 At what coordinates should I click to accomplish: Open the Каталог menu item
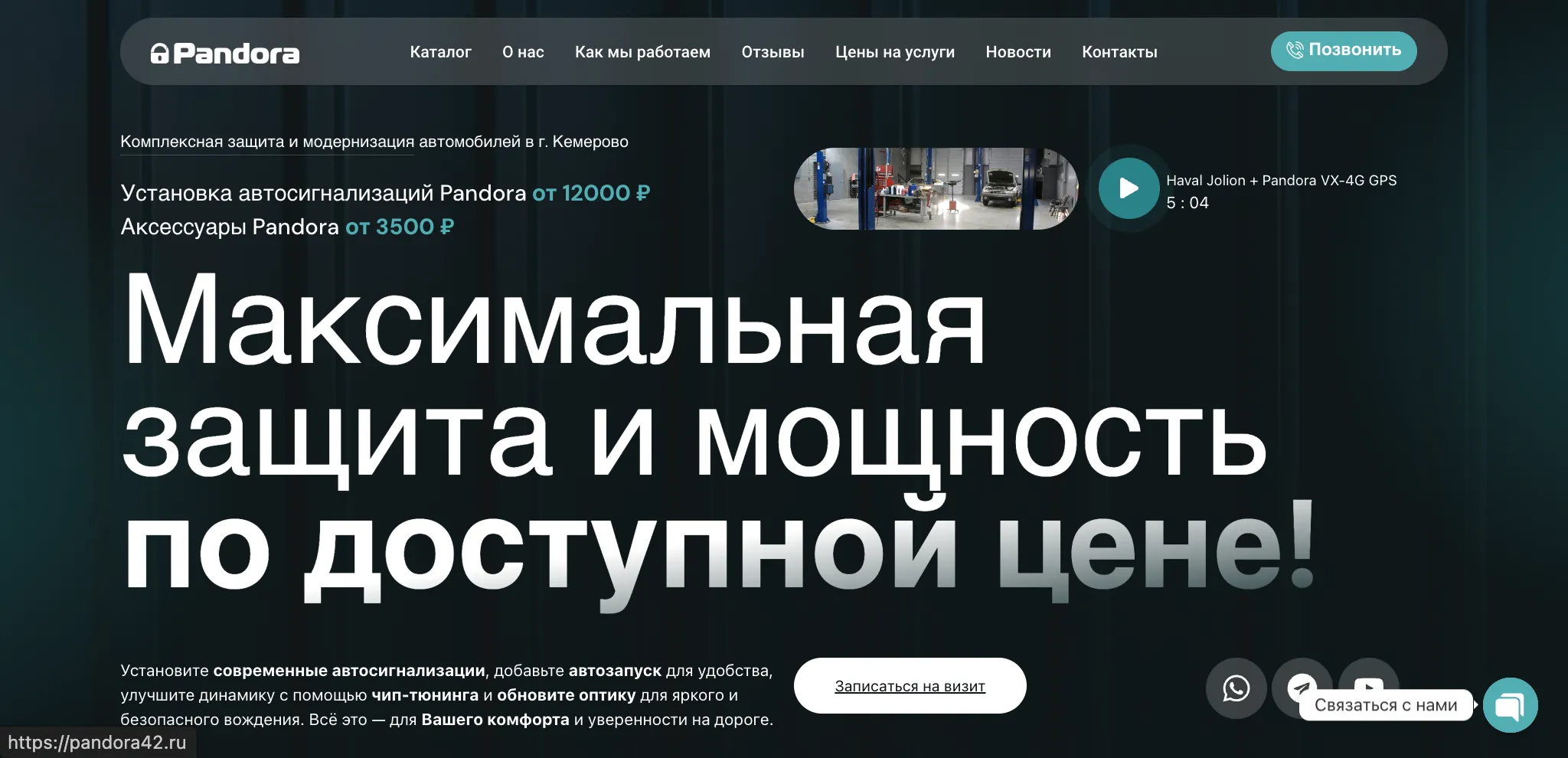[440, 52]
